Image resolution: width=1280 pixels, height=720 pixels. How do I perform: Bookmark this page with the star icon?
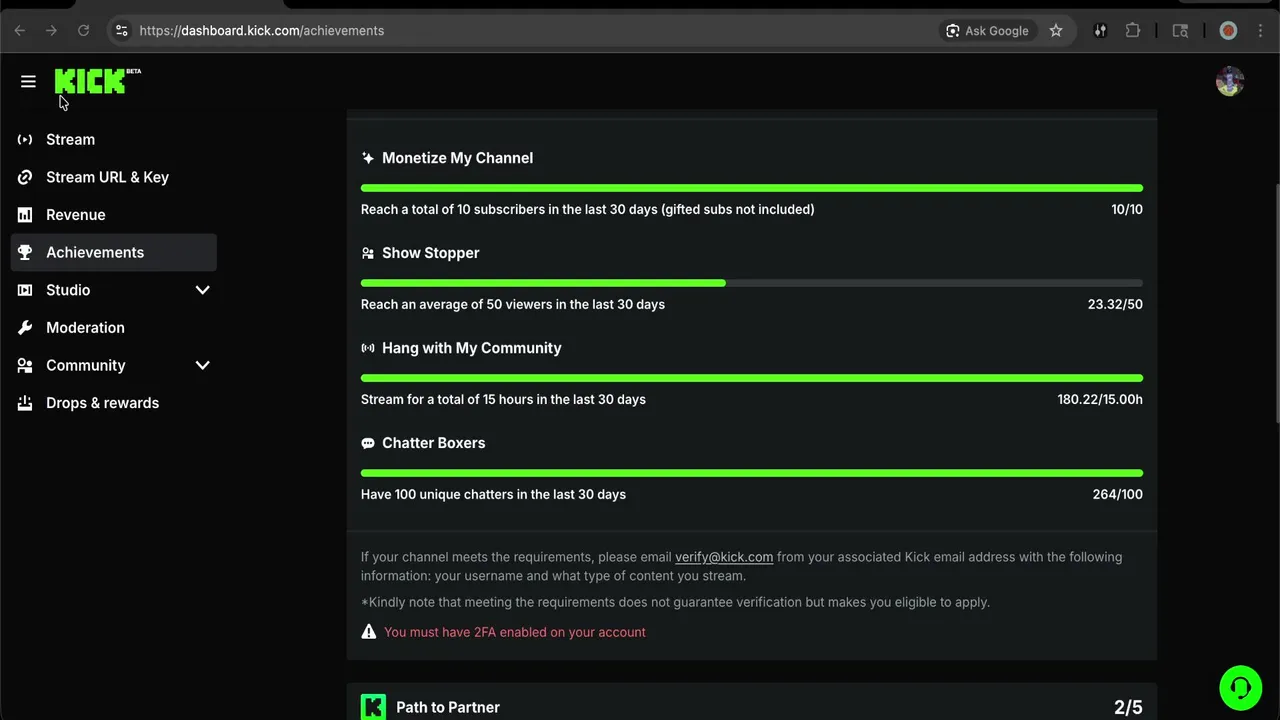pyautogui.click(x=1056, y=31)
